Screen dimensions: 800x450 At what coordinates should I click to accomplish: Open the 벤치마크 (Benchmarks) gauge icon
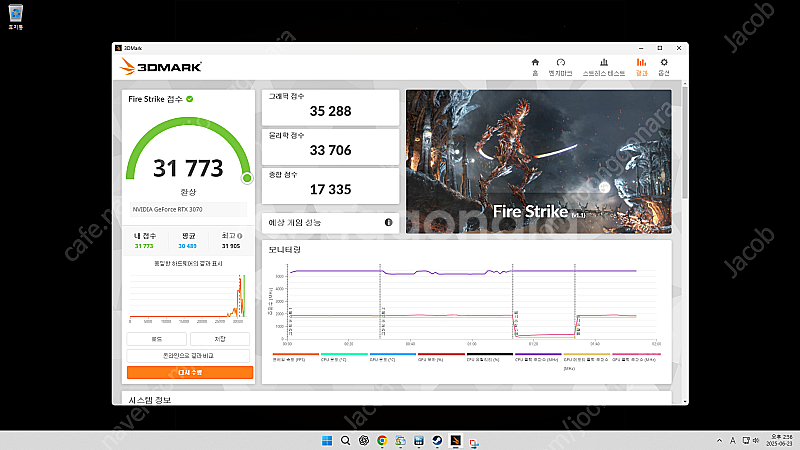[563, 65]
